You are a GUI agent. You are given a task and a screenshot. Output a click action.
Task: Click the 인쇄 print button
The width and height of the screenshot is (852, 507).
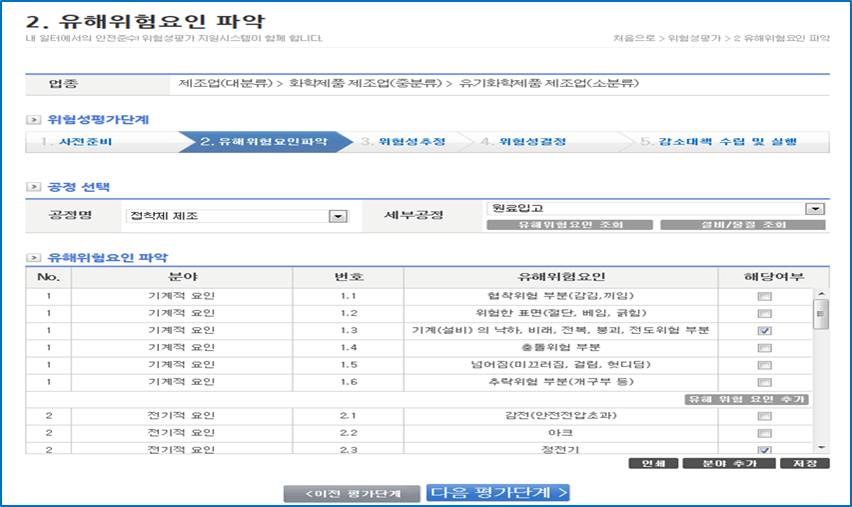click(x=653, y=464)
